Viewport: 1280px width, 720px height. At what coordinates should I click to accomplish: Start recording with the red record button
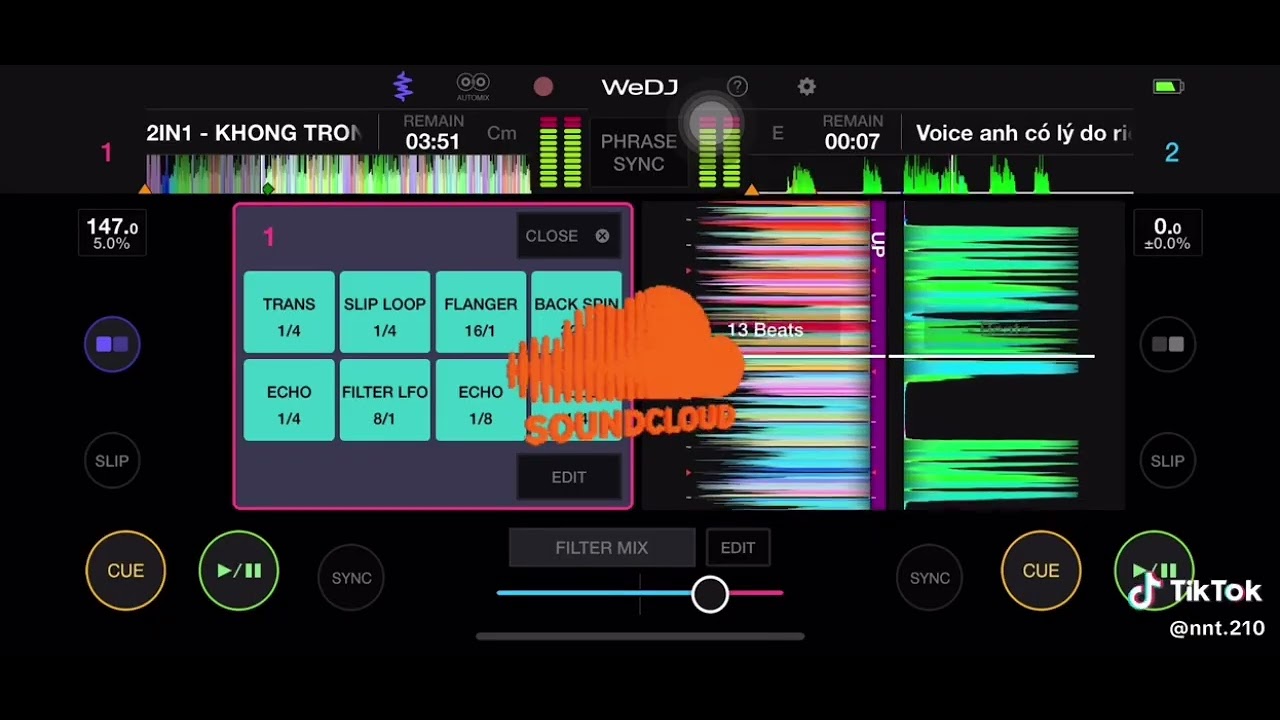coord(543,87)
